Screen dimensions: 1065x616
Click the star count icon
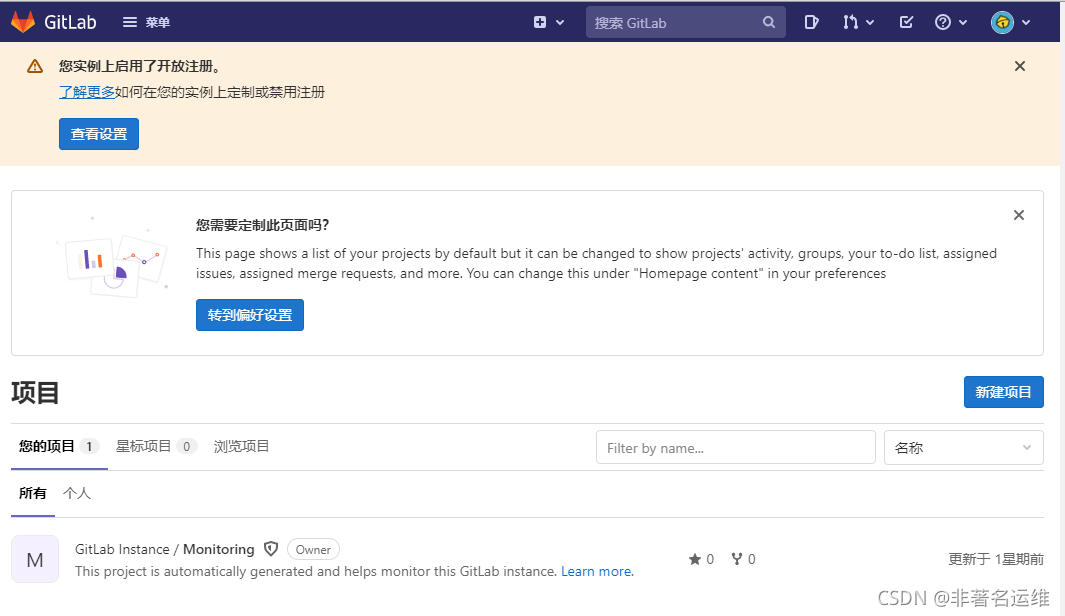pos(694,559)
